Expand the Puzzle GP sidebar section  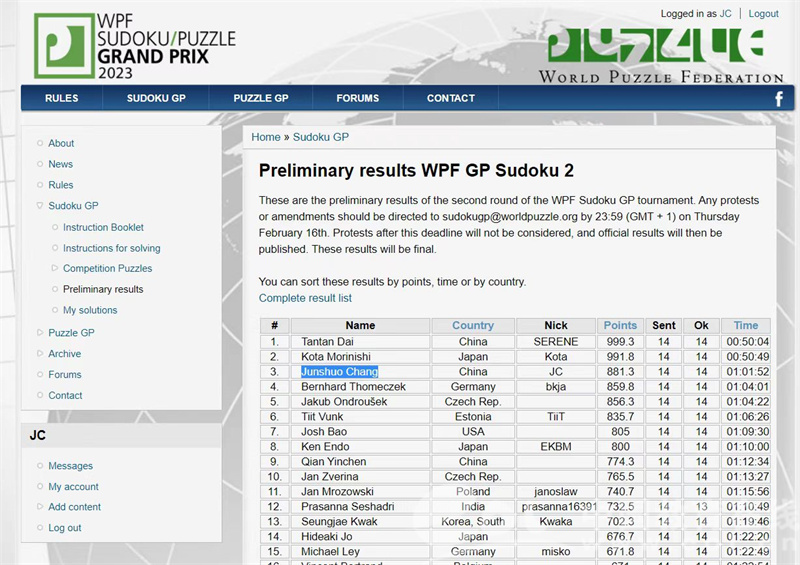(x=71, y=333)
